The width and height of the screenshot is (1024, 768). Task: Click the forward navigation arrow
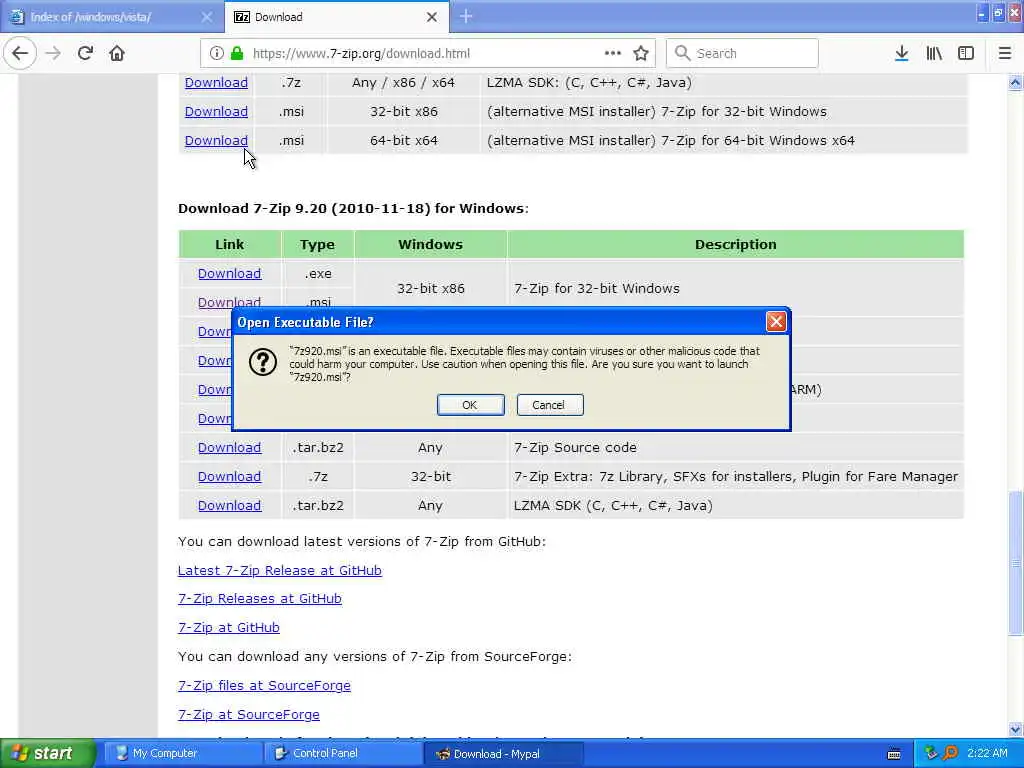(53, 54)
